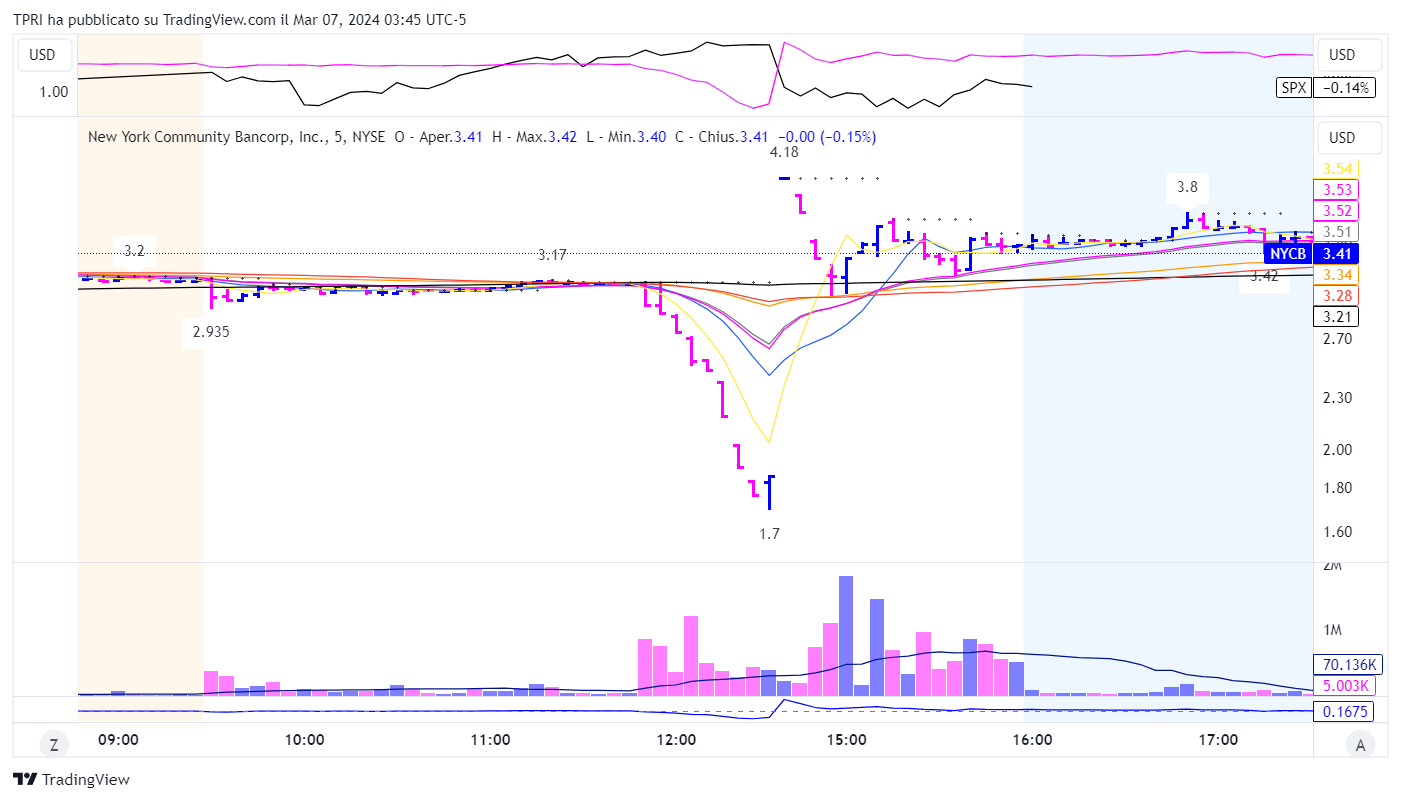Image resolution: width=1401 pixels, height=801 pixels.
Task: Click the blue NYCB symbol label
Action: [x=1290, y=254]
